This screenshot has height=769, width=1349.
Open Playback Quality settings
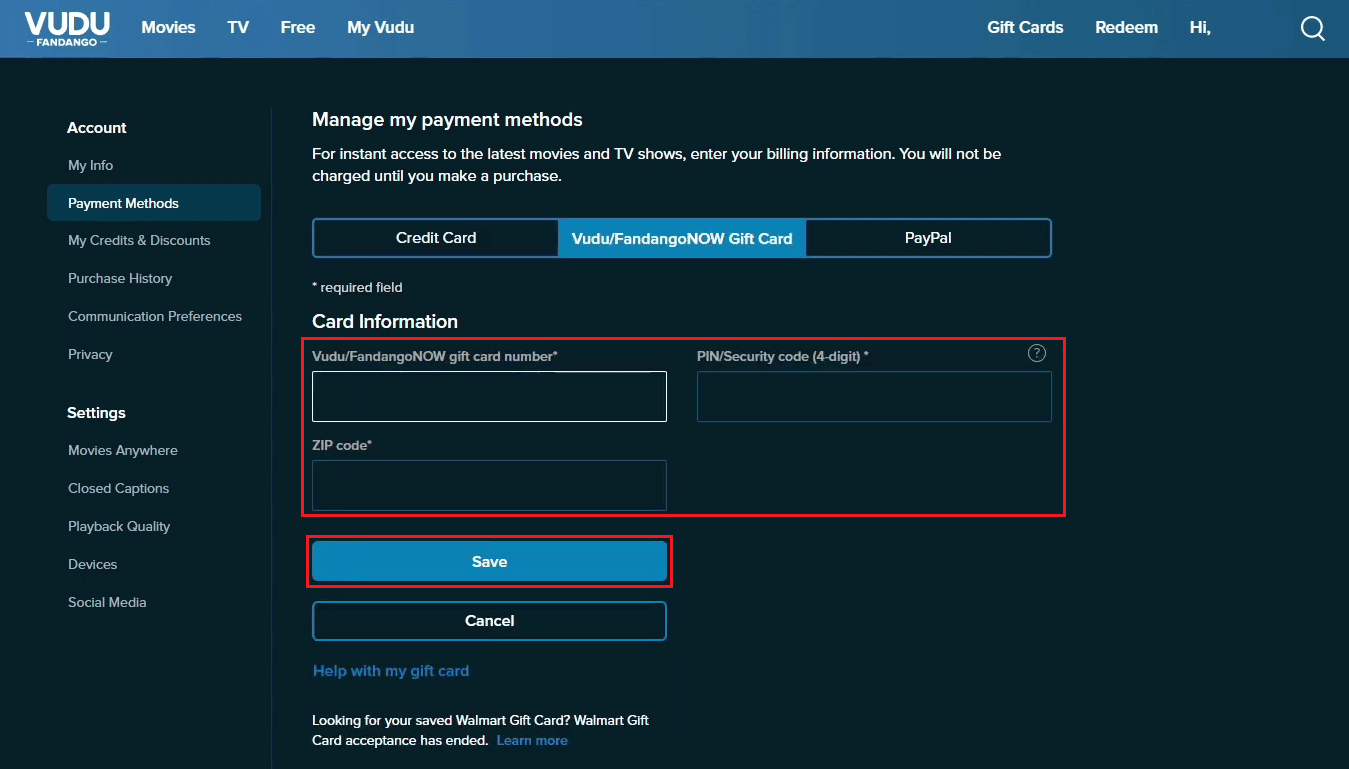[x=119, y=527]
